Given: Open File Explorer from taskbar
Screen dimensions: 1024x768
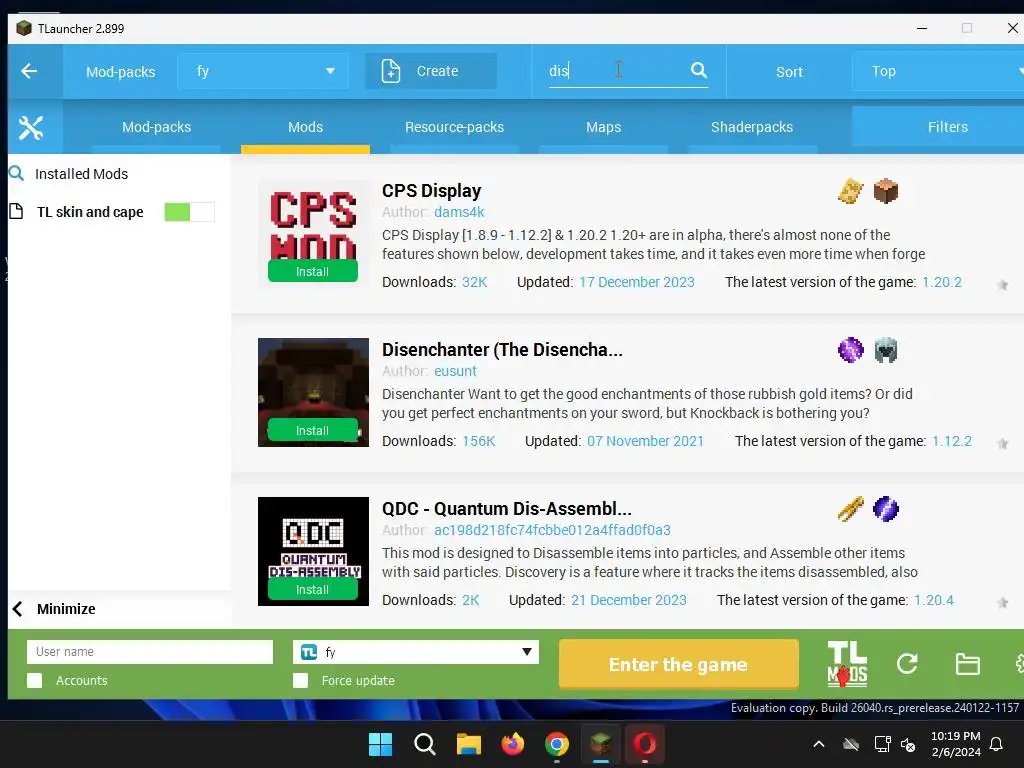Looking at the screenshot, I should pyautogui.click(x=468, y=744).
